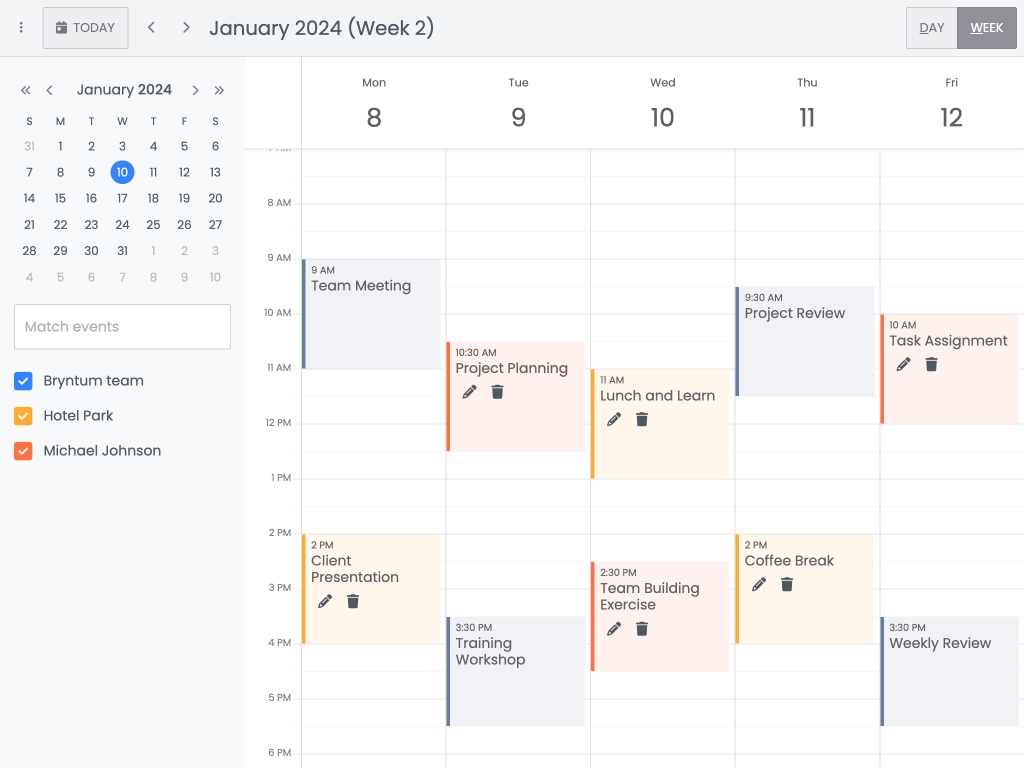Switch to WEEK view
This screenshot has width=1024, height=768.
click(986, 27)
